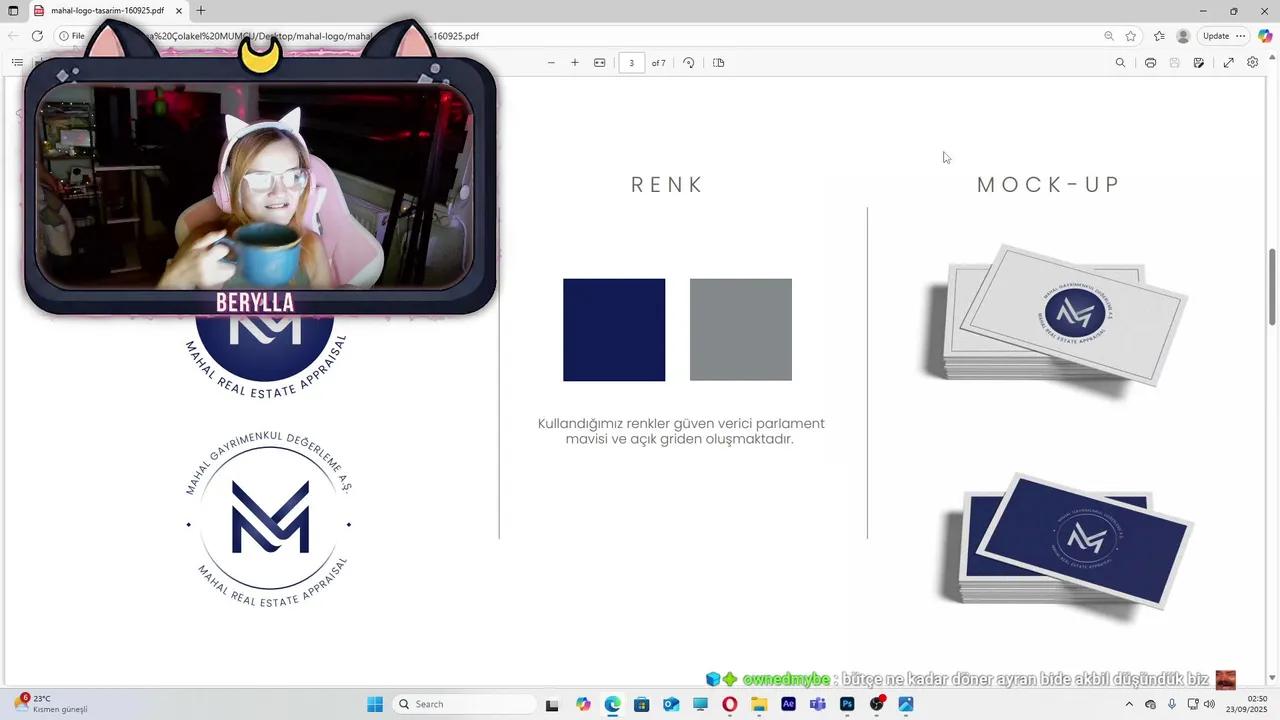Click the white circular Mahal logo
The width and height of the screenshot is (1280, 720).
(x=269, y=520)
